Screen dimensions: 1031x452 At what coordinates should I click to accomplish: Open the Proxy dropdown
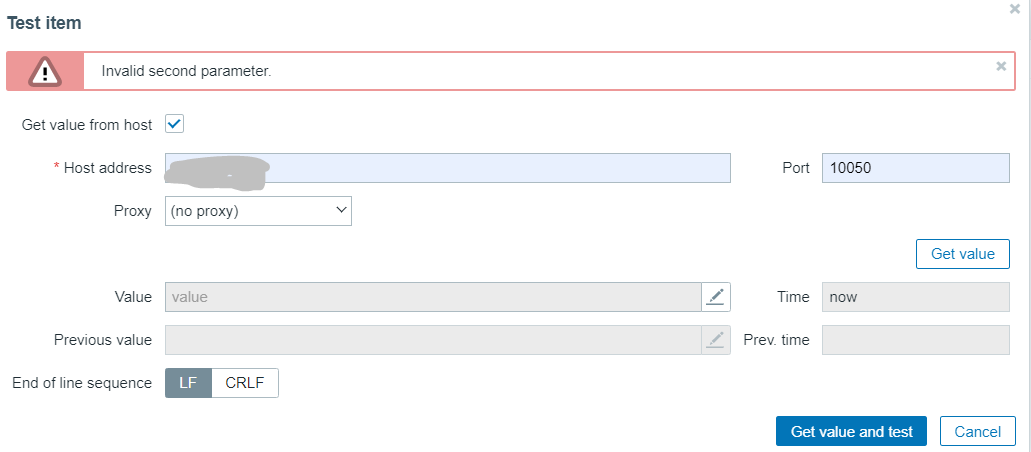(258, 211)
